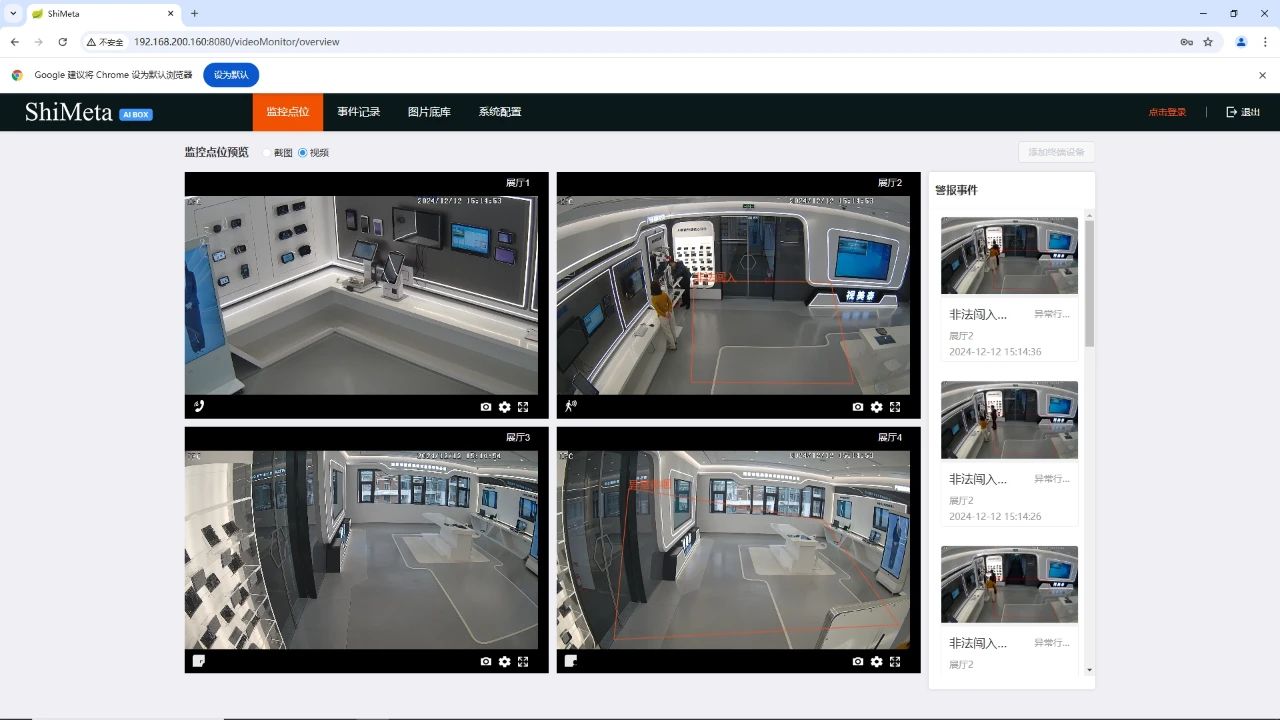
Task: Open the 事件记录 tab
Action: [x=359, y=112]
